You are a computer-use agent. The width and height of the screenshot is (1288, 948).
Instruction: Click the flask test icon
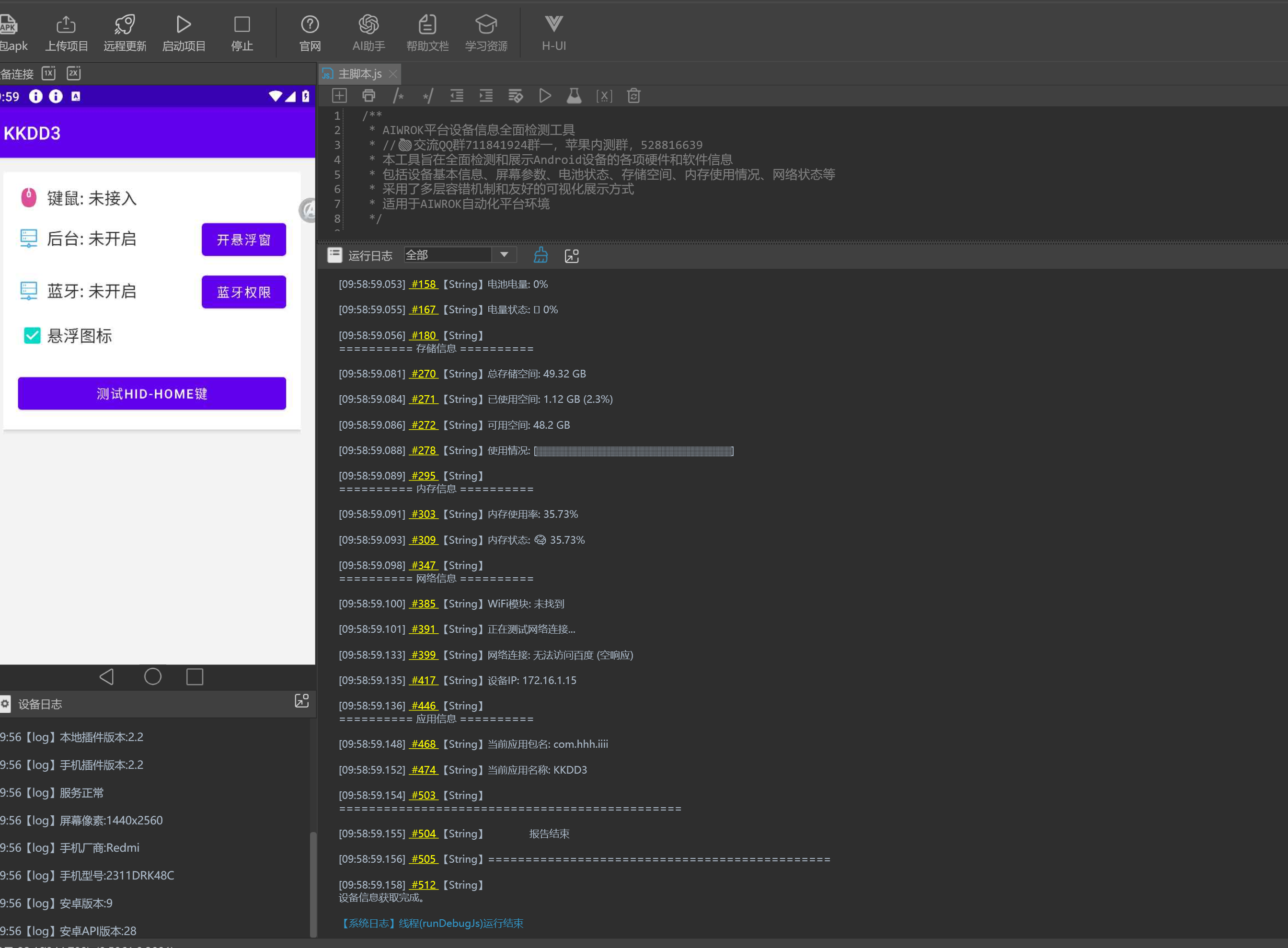coord(574,96)
